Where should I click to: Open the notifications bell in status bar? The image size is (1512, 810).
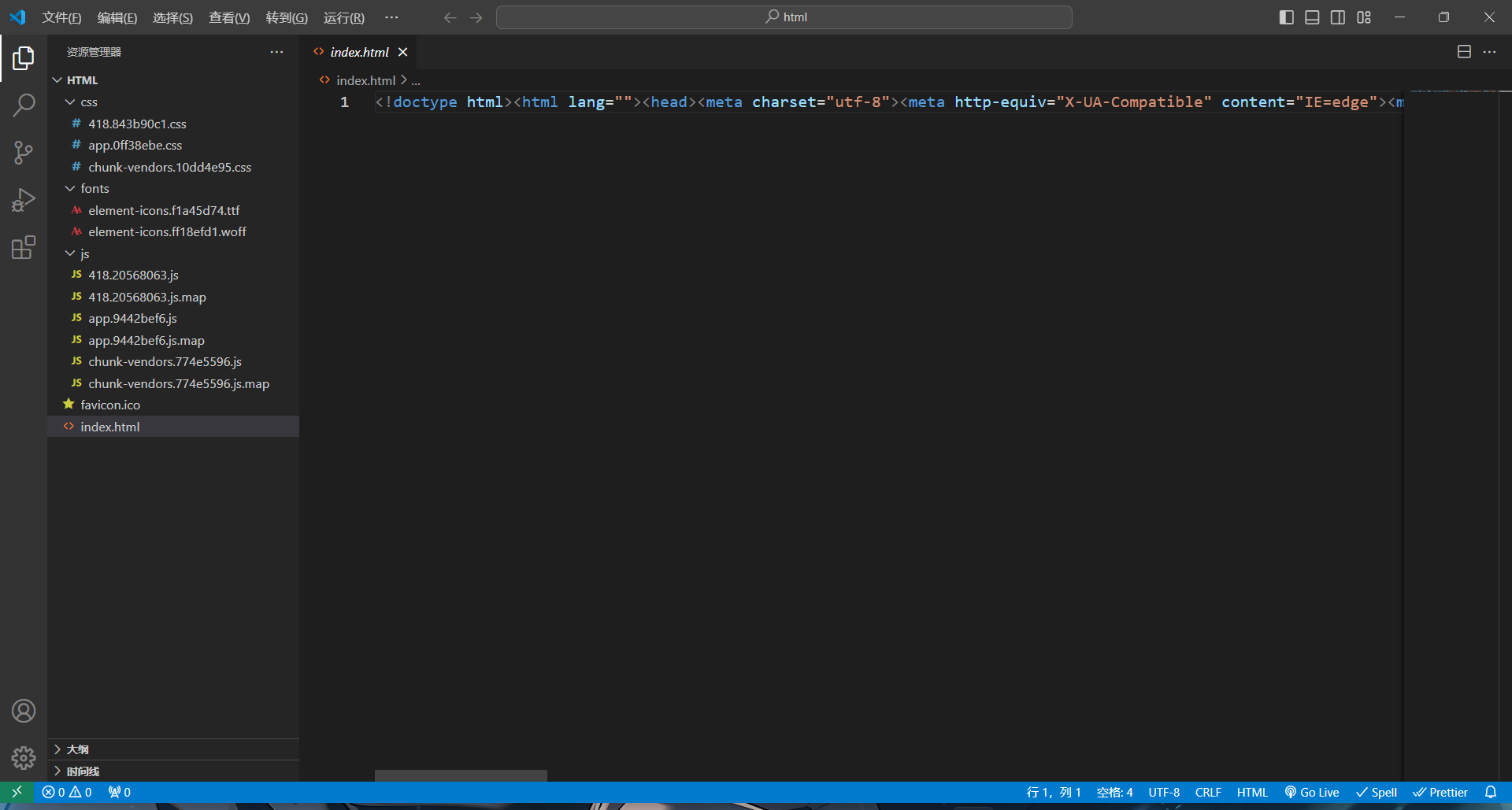coord(1491,793)
